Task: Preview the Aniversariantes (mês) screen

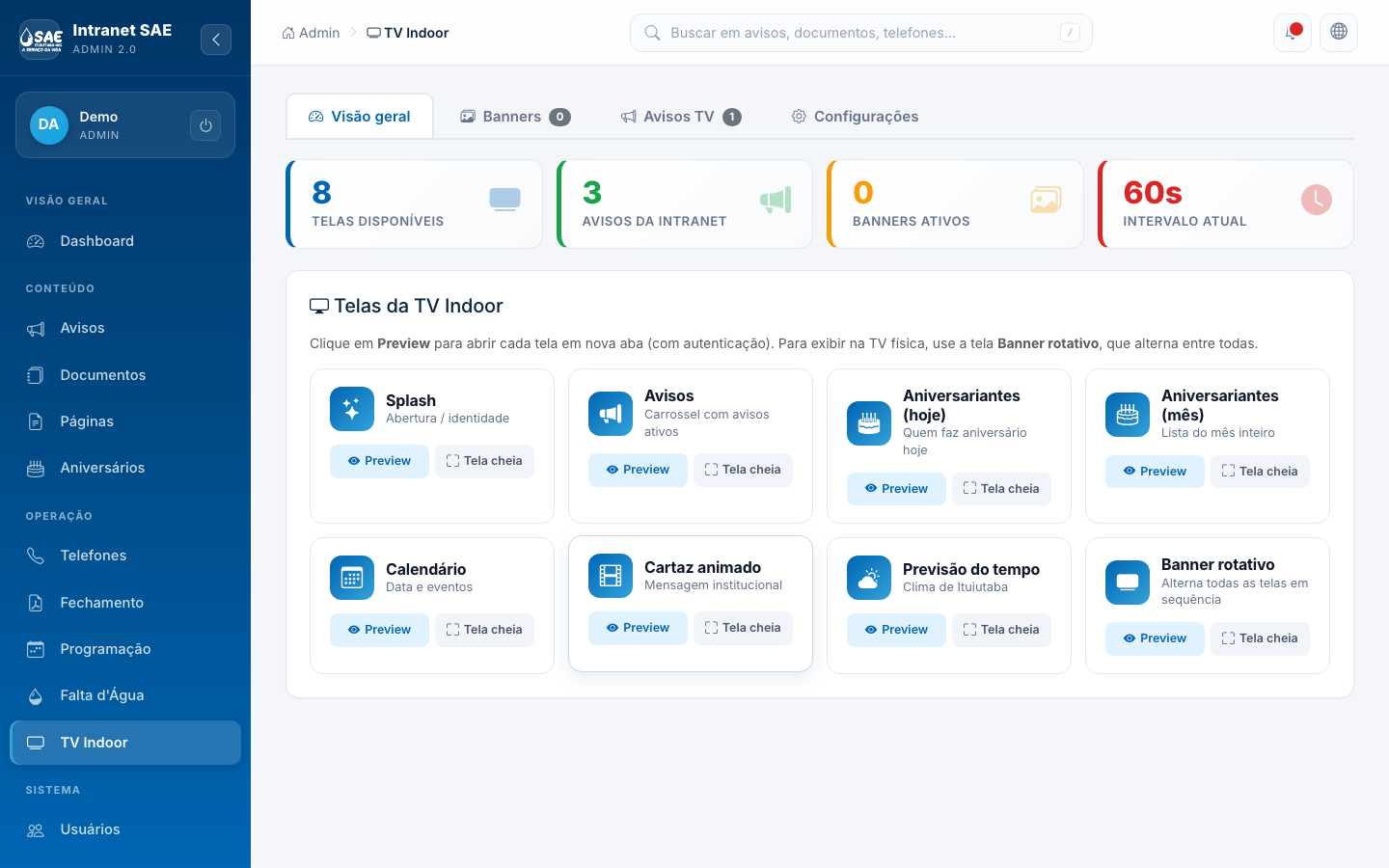Action: [x=1155, y=472]
